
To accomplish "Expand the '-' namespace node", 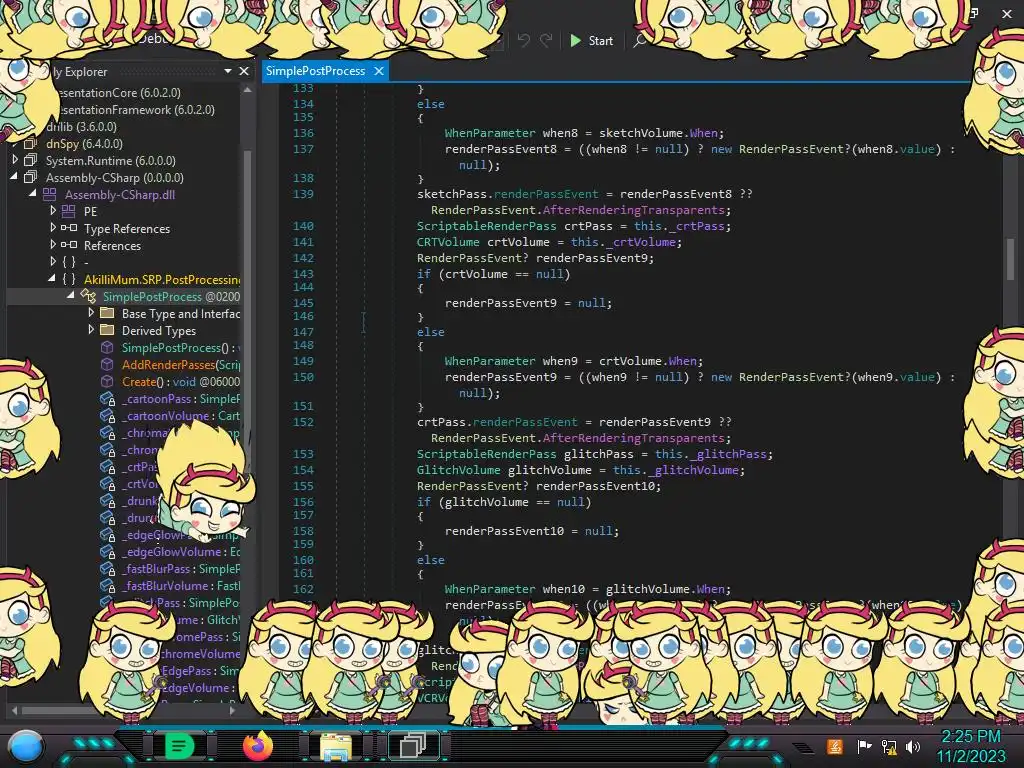I will point(53,262).
